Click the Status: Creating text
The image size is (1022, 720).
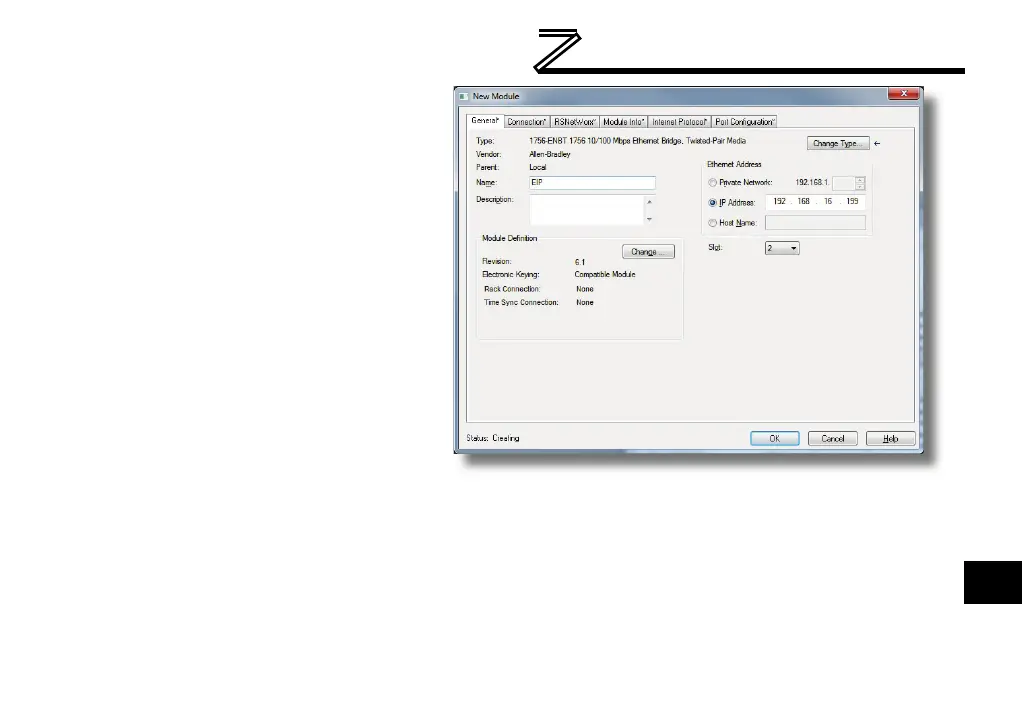493,439
